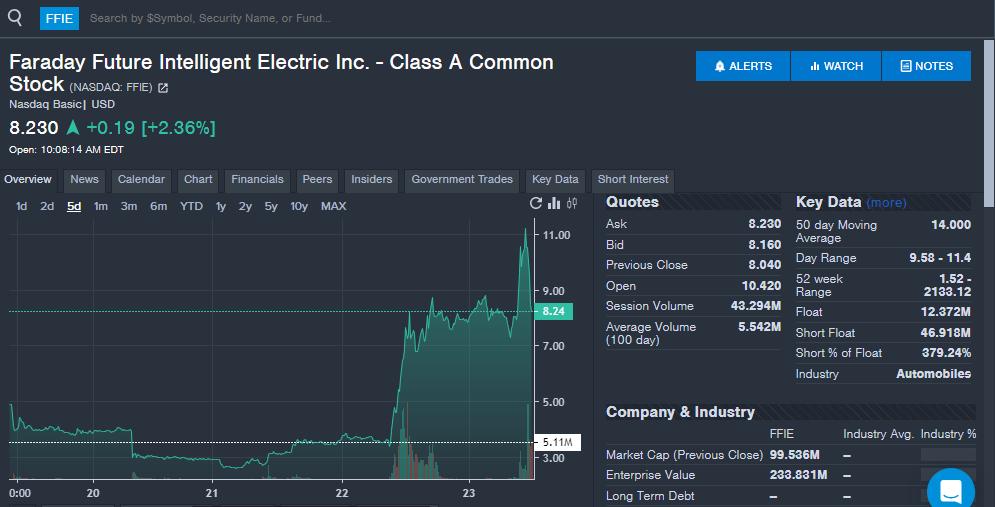995x507 pixels.
Task: Select the 1m chart range
Action: point(101,206)
